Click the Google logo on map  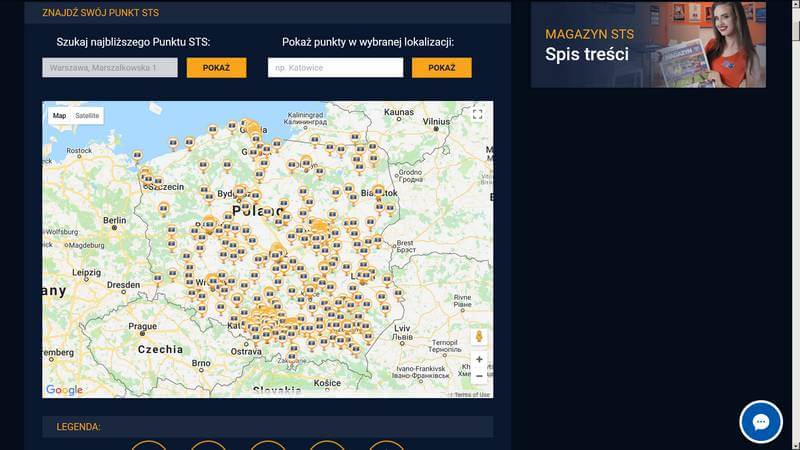64,390
